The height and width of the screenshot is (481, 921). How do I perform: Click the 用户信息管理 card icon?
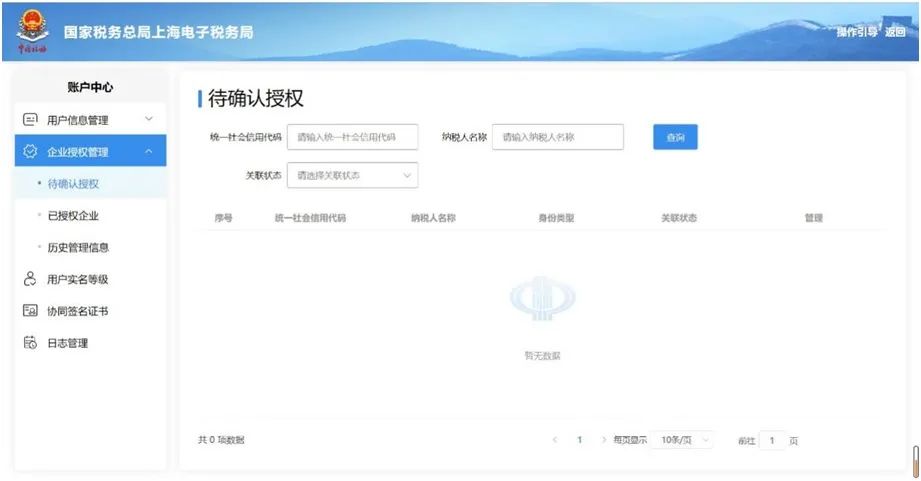(x=30, y=120)
